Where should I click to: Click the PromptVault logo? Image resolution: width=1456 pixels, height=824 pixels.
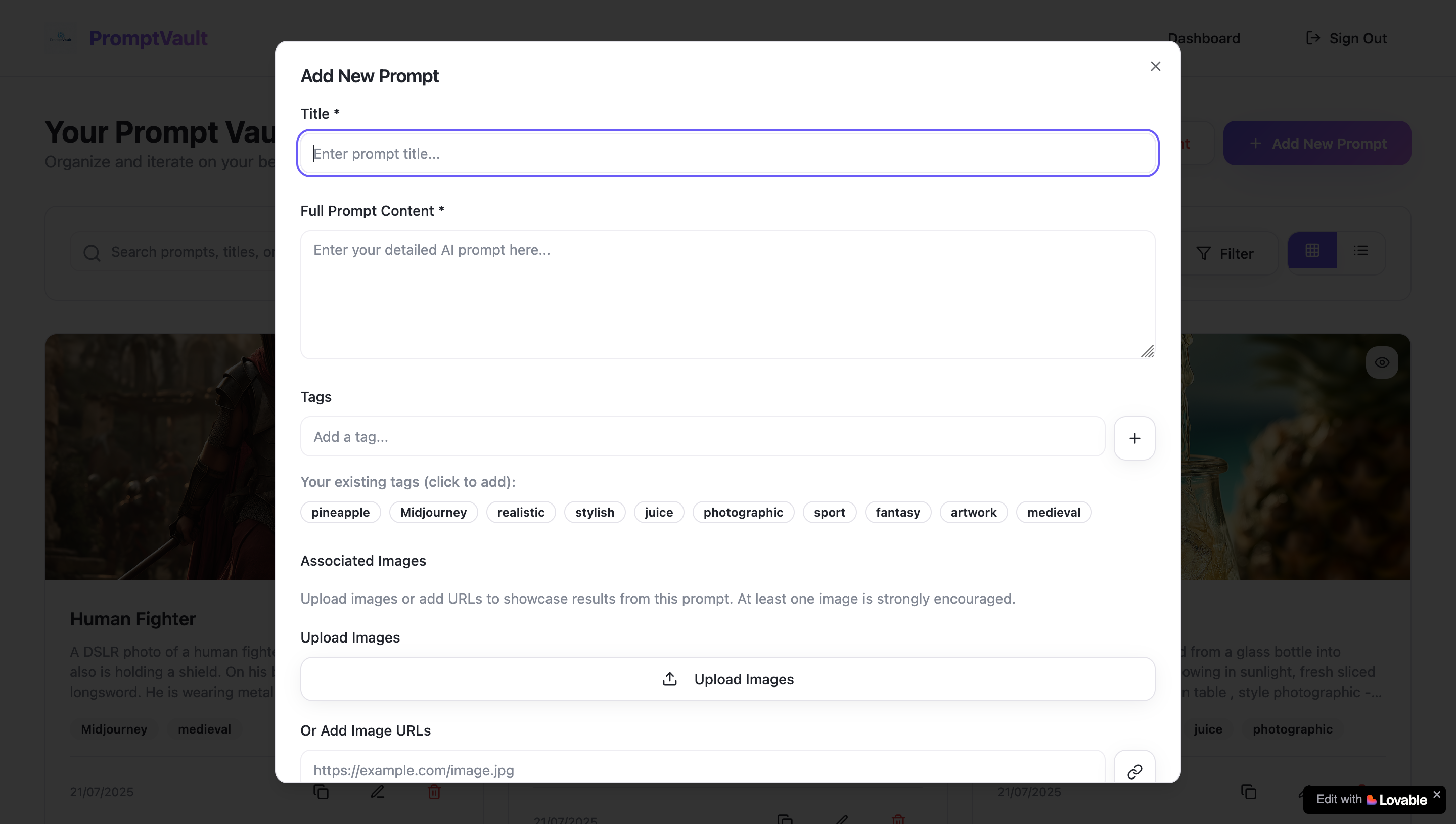(x=125, y=38)
